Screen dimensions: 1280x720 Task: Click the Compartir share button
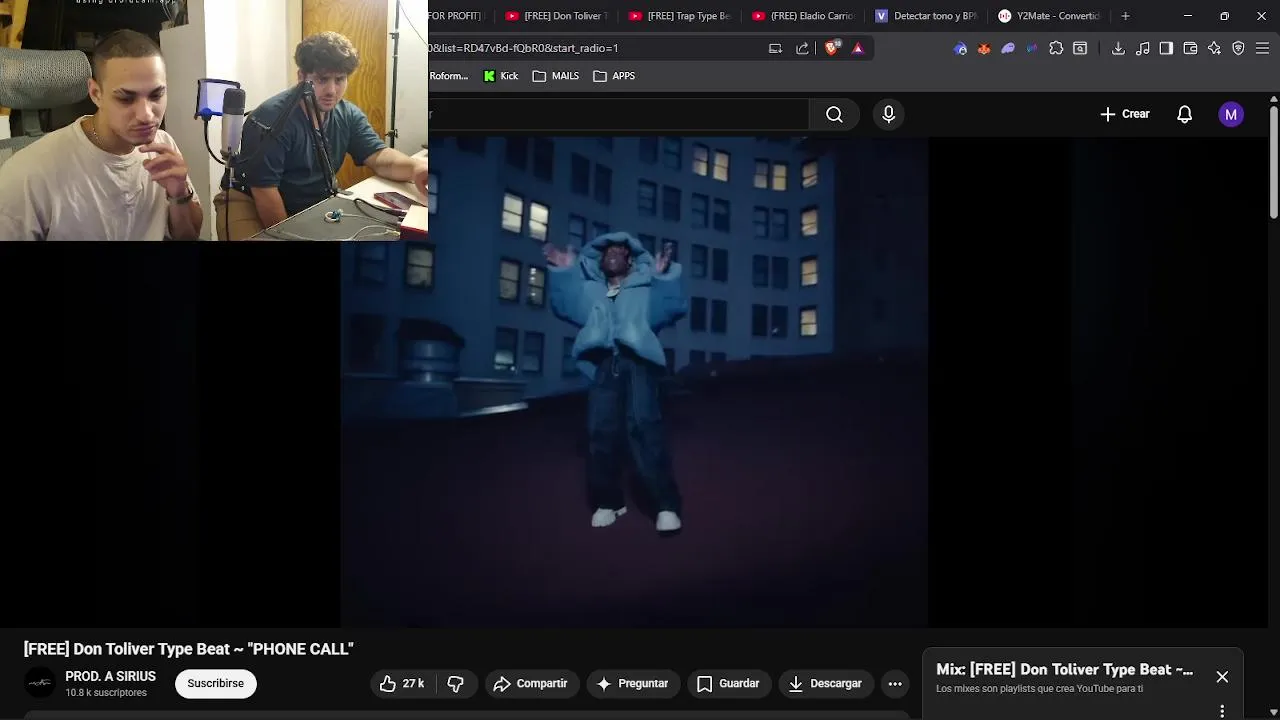[531, 684]
